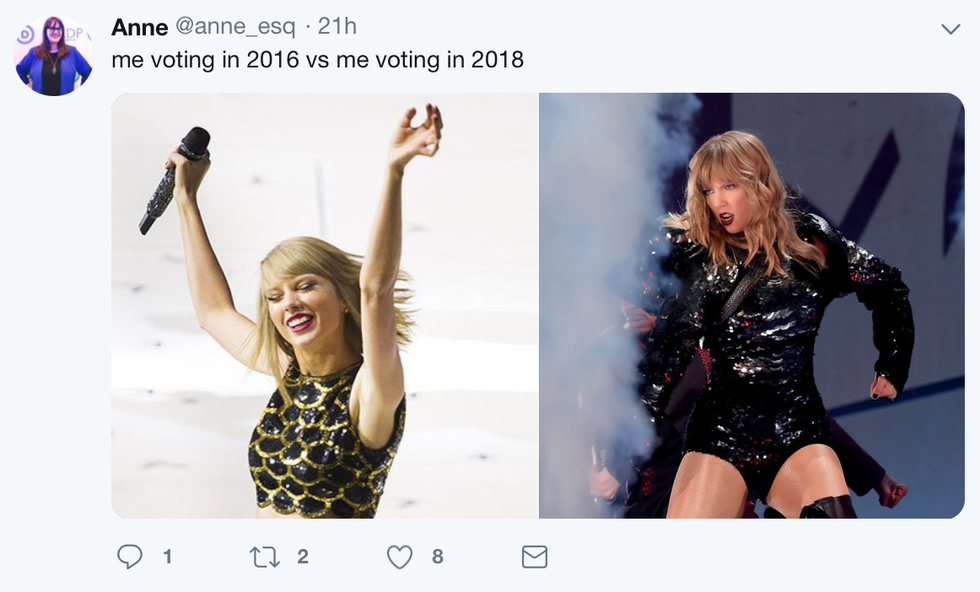The image size is (980, 592).
Task: Retweet the voting tweet using arrows icon
Action: click(x=265, y=557)
